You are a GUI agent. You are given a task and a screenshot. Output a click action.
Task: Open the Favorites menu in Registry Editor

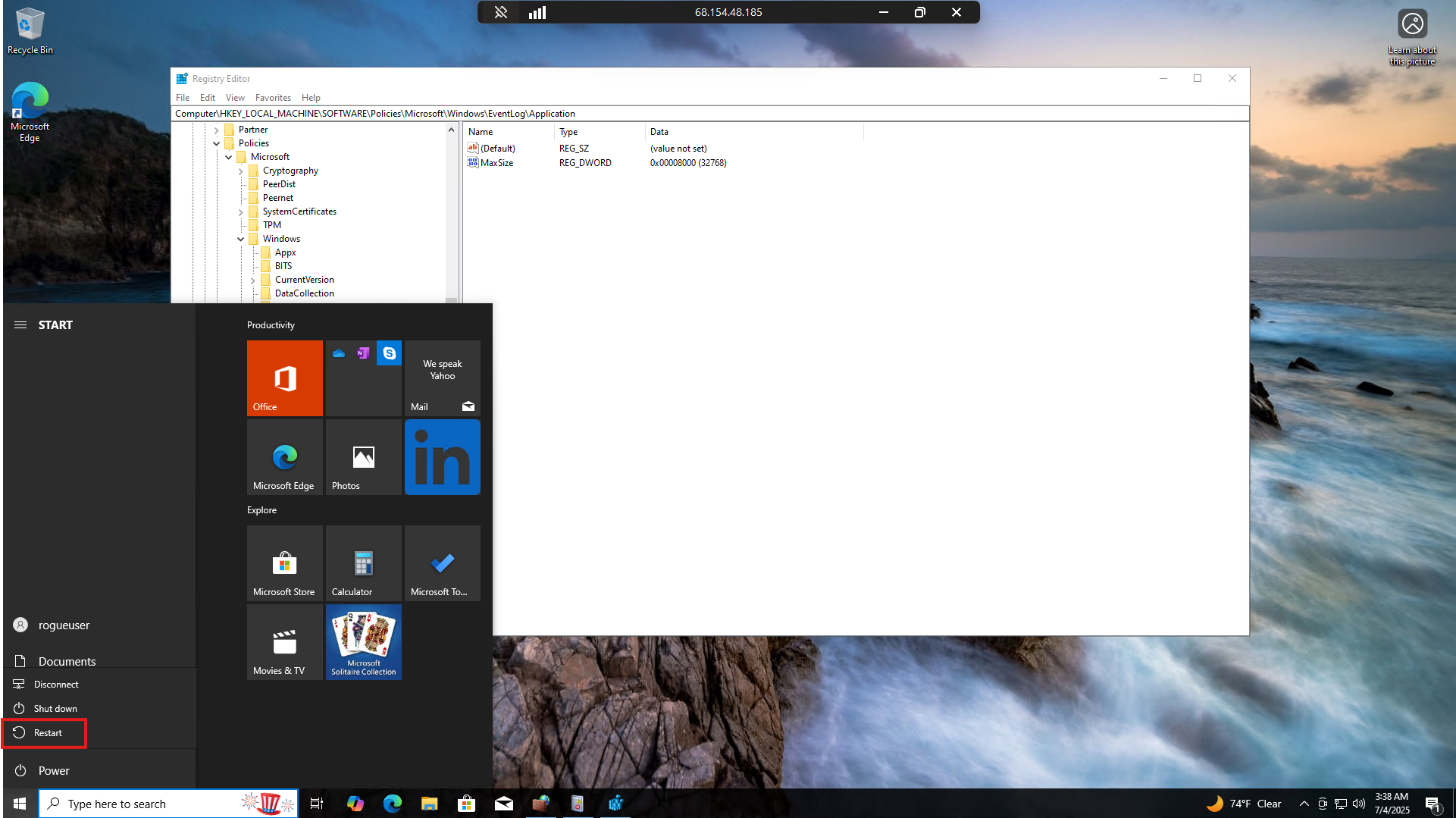pos(273,98)
